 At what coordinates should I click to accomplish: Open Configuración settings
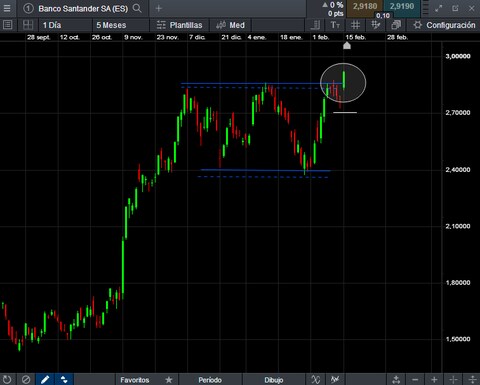coord(444,25)
